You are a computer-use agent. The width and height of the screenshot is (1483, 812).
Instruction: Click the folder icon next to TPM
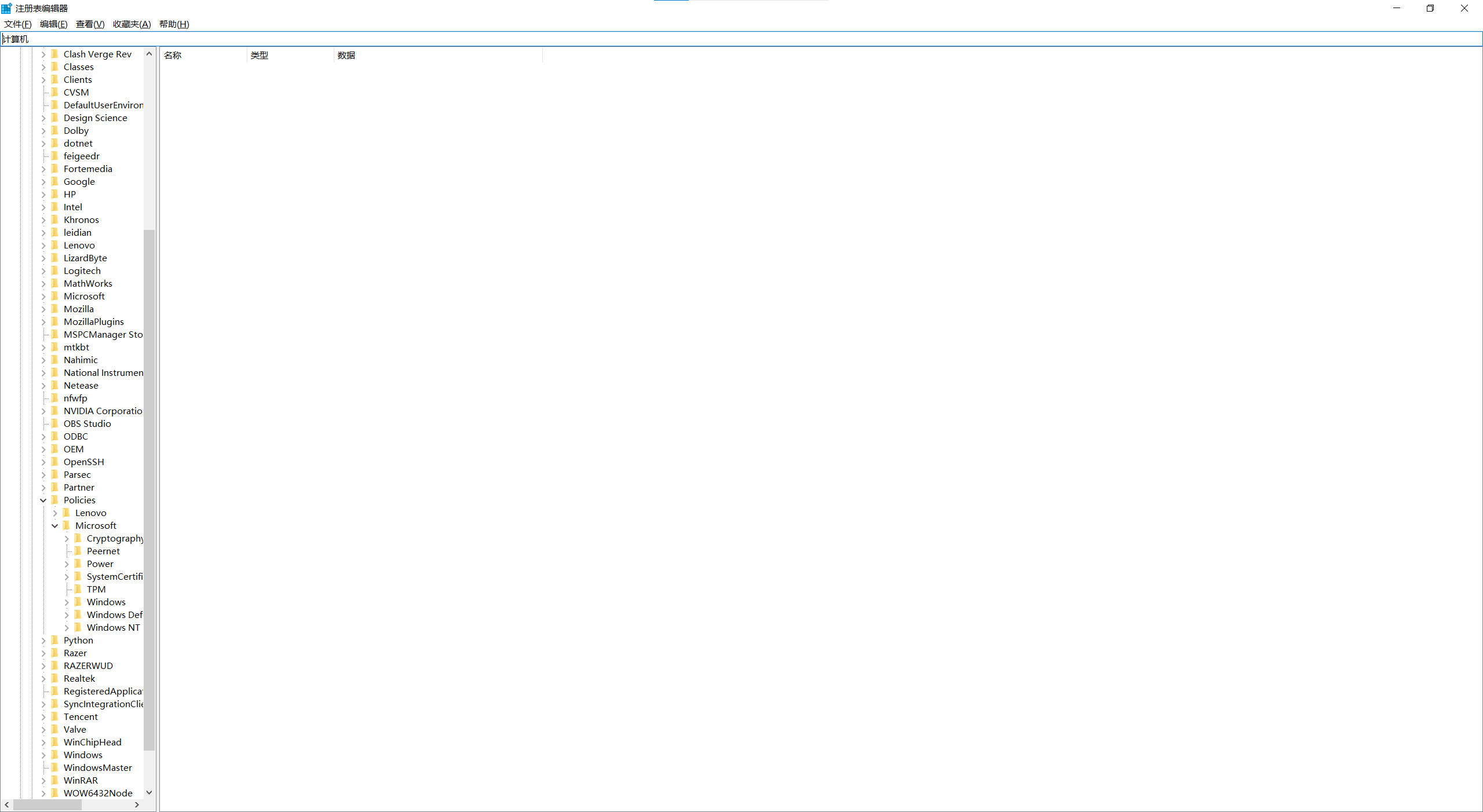78,589
